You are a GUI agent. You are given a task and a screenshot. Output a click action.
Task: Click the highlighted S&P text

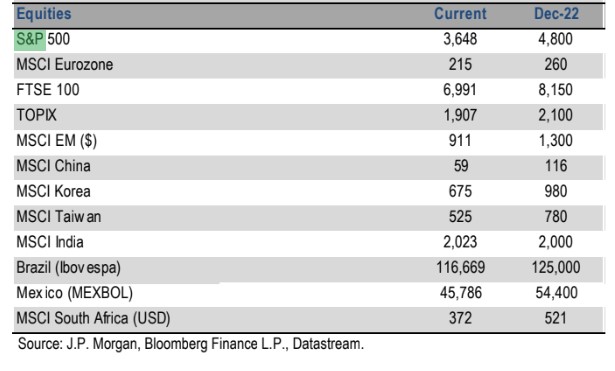30,39
